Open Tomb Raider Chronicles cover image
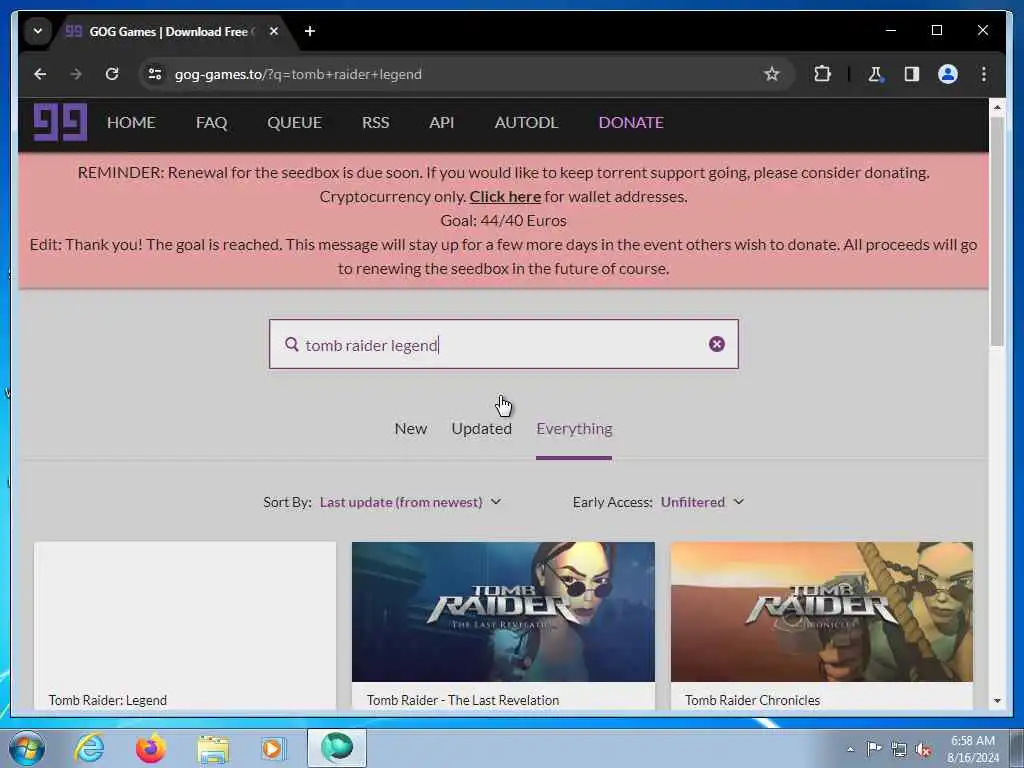 pyautogui.click(x=822, y=612)
